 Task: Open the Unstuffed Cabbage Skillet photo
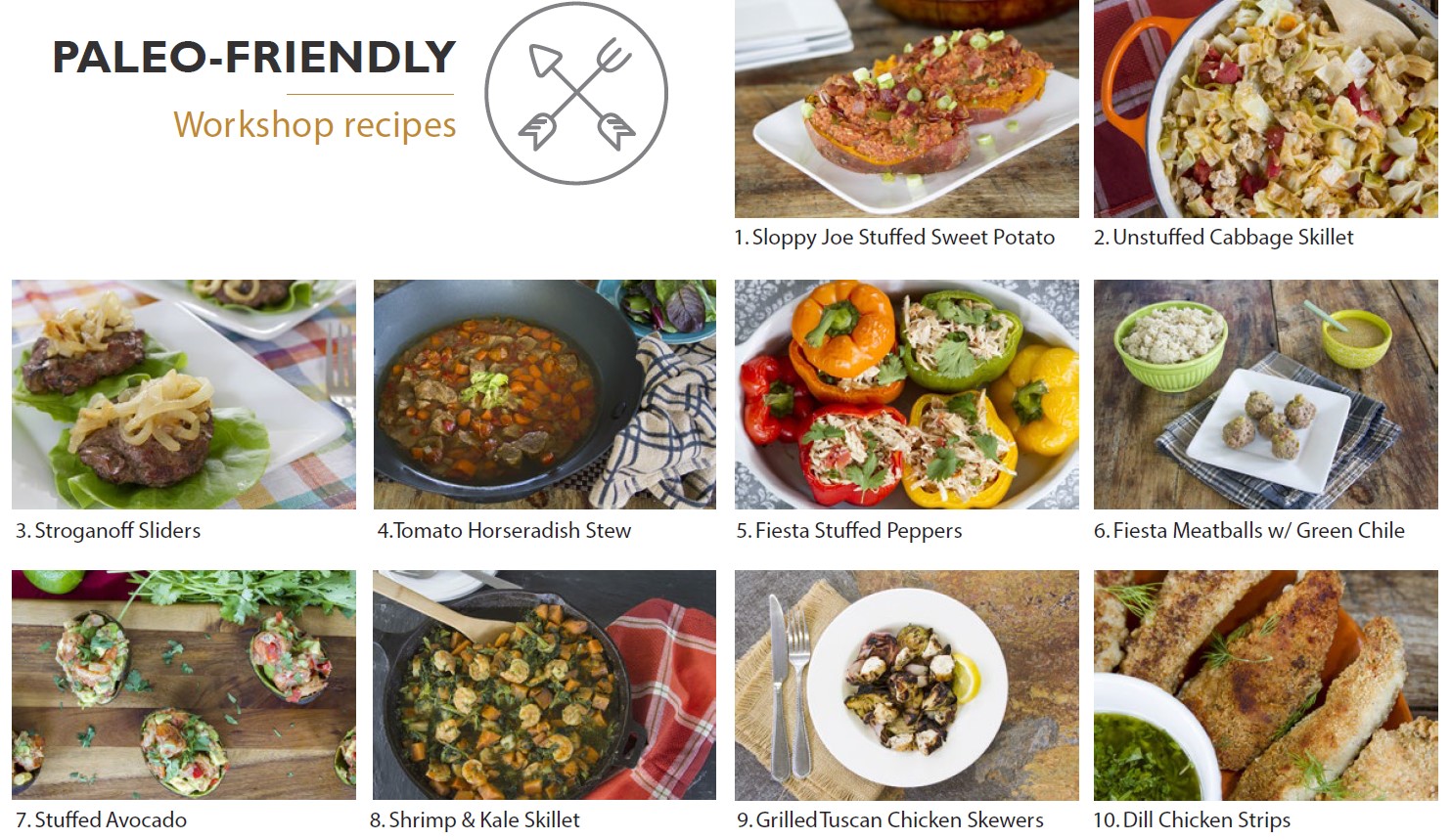[1266, 109]
